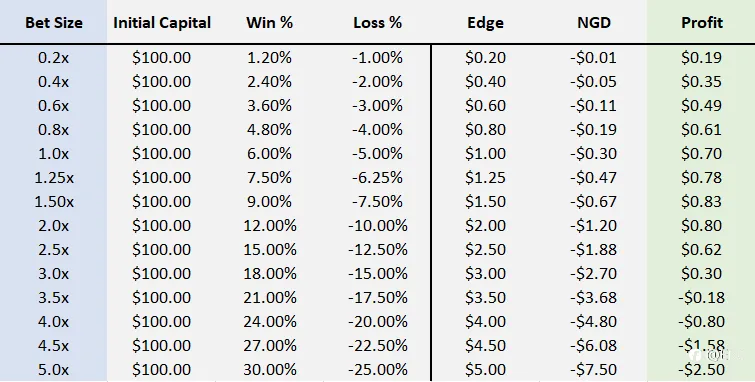This screenshot has width=755, height=382.
Task: Select the -$0.18 profit cell
Action: 702,297
